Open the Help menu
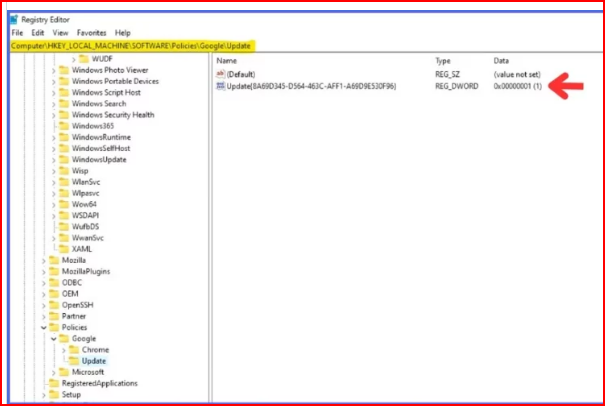Viewport: 605px width, 406px height. tap(123, 33)
